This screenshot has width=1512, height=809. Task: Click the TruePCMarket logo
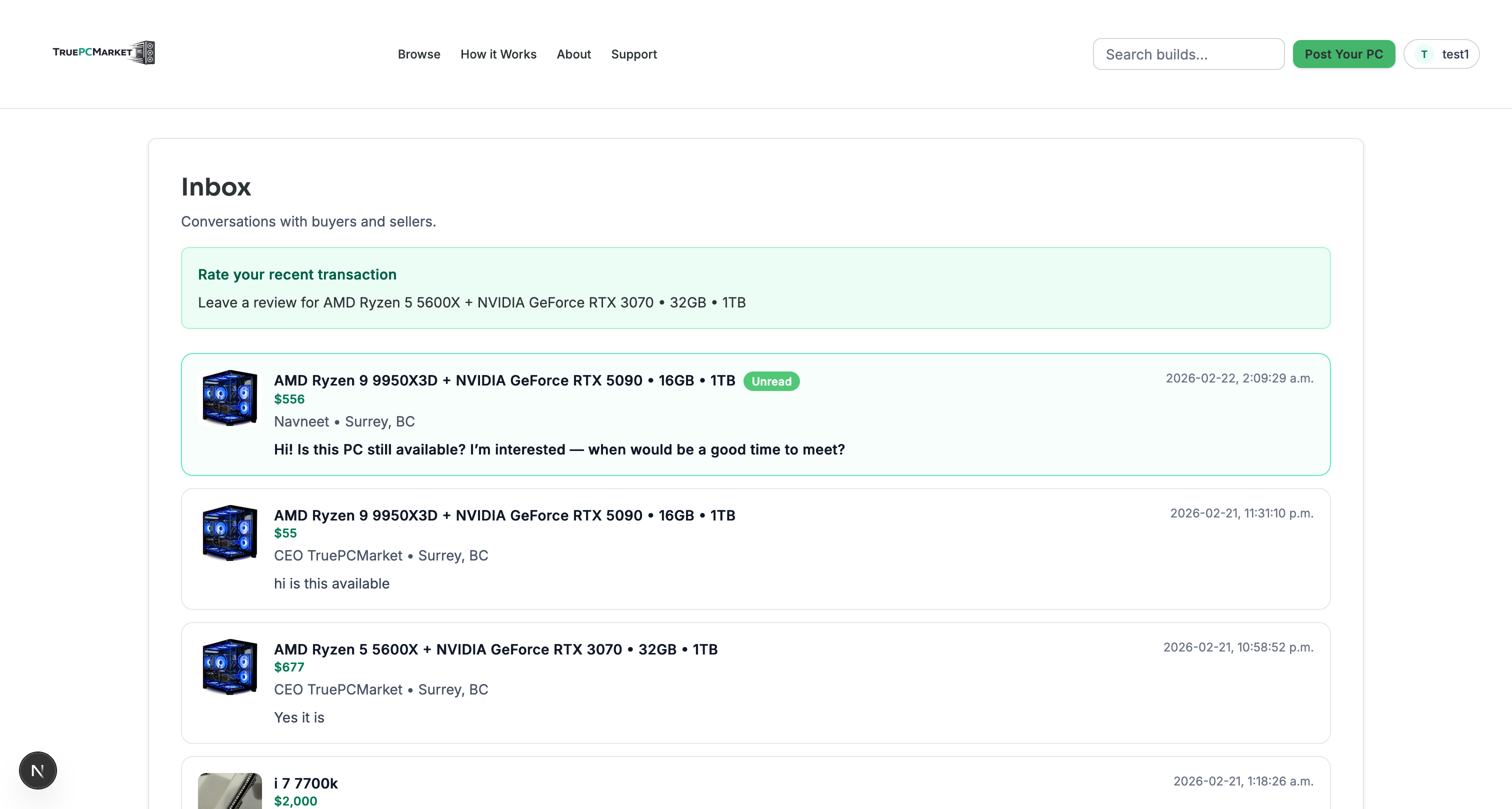103,52
